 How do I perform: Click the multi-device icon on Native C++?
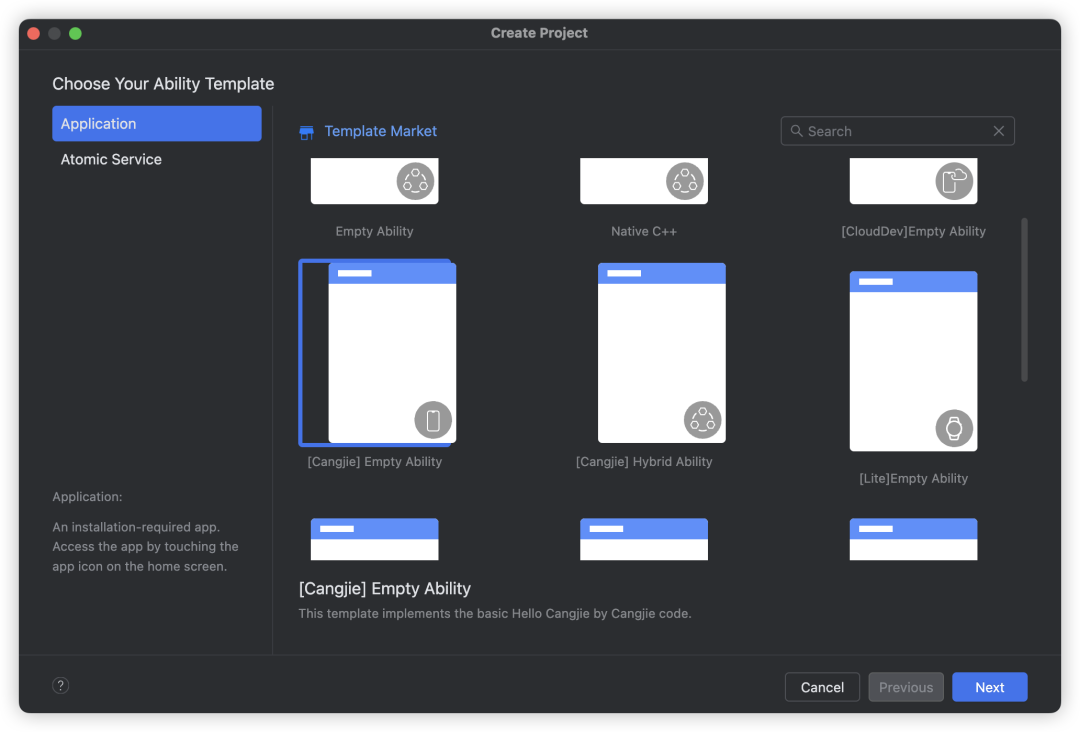(685, 181)
